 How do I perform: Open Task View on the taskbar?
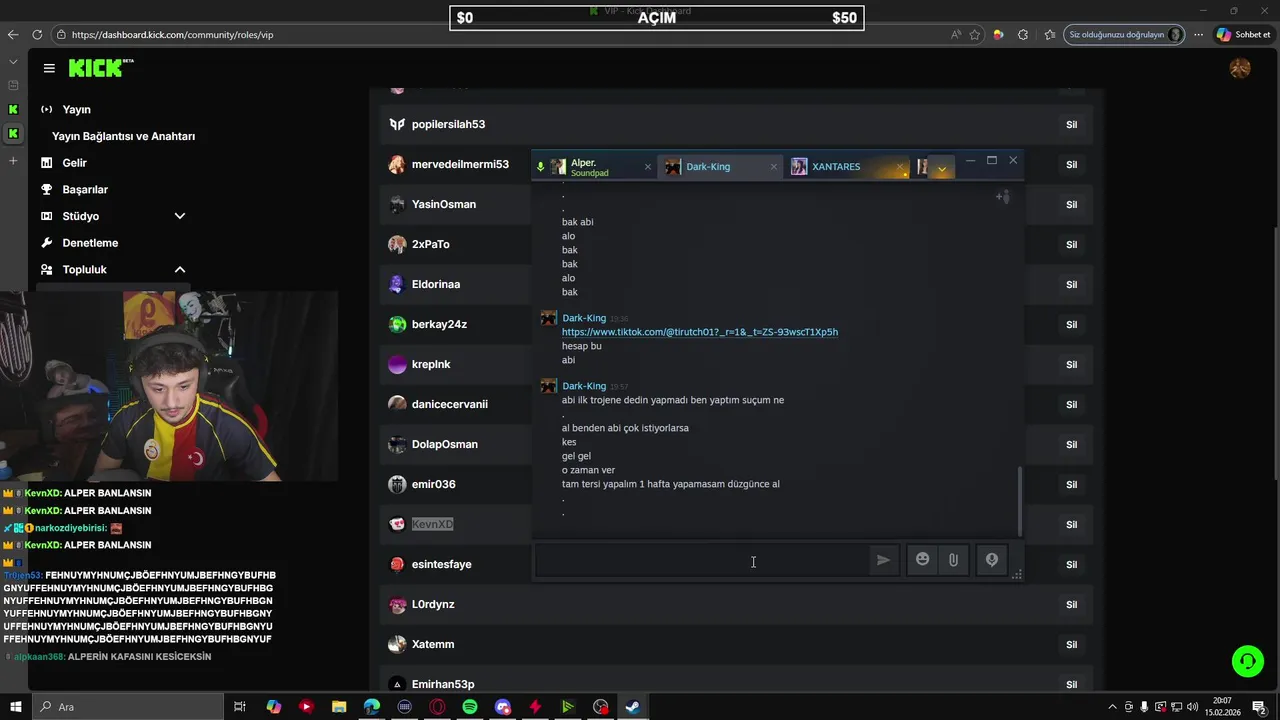click(x=240, y=707)
